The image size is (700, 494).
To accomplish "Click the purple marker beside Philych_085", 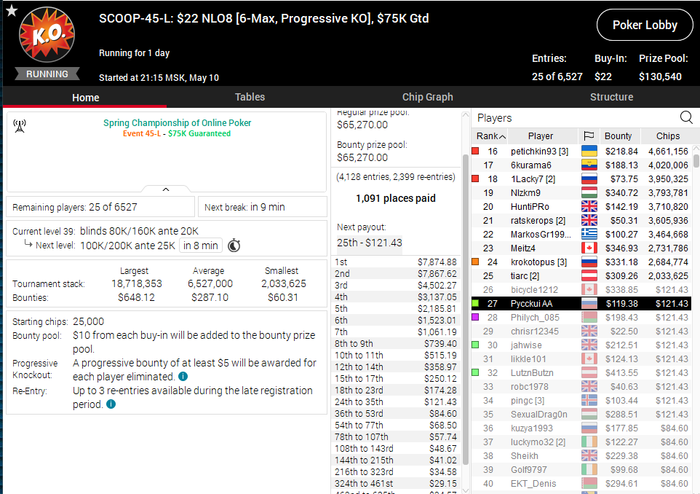I will [x=475, y=317].
